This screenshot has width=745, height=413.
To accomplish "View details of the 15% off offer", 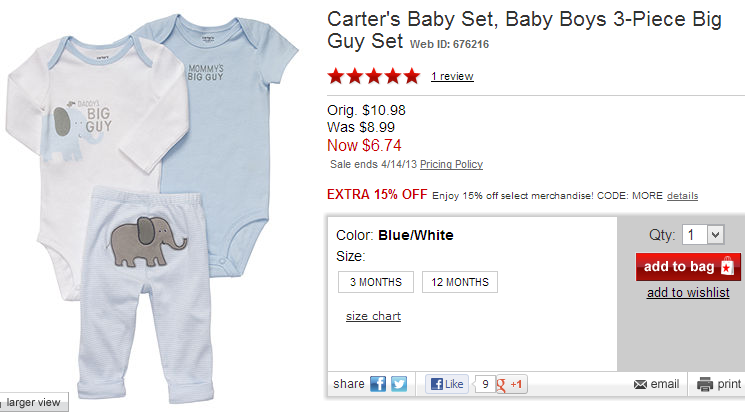I will pos(682,195).
